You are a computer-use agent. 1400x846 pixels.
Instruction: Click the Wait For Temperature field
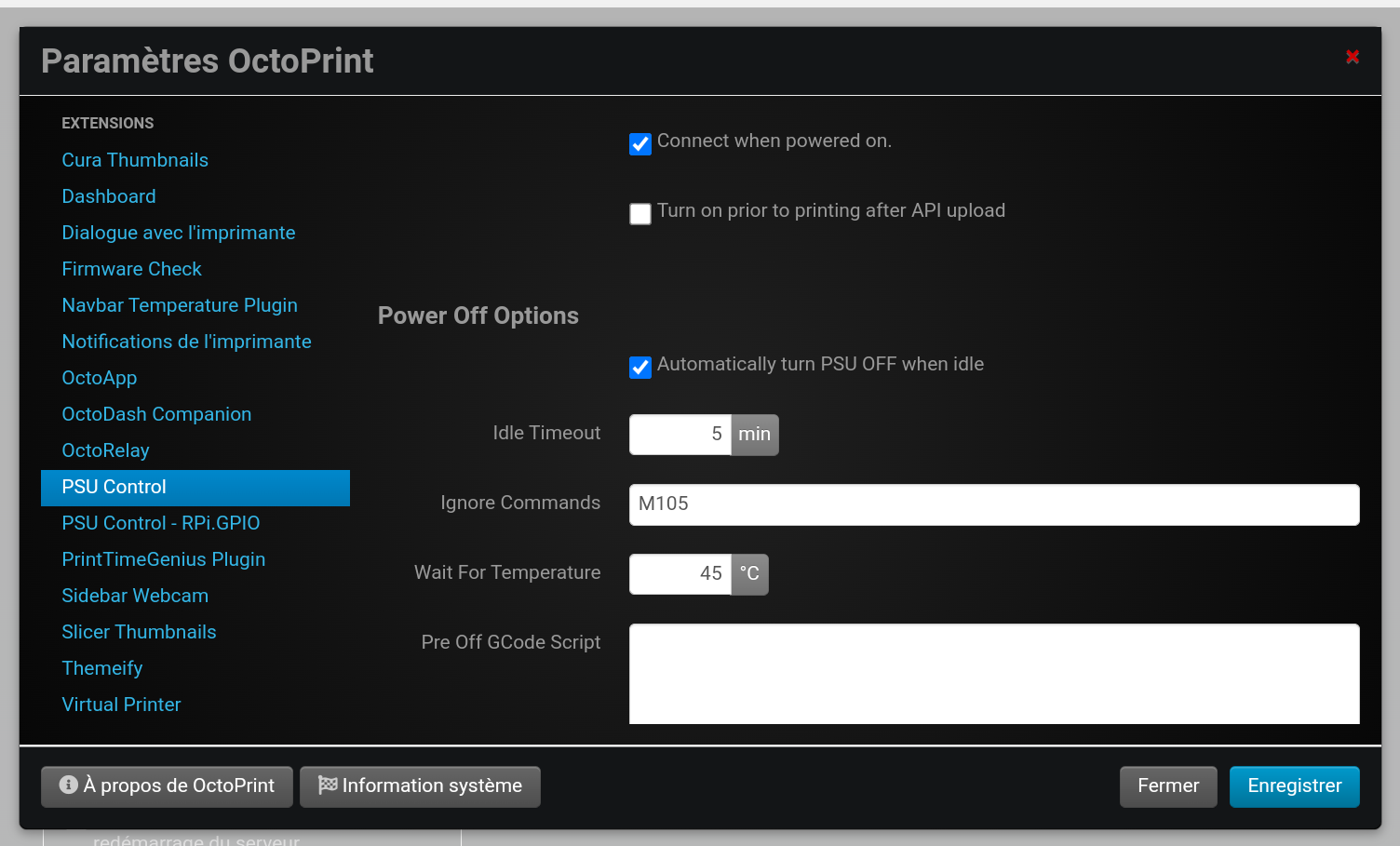tap(680, 574)
